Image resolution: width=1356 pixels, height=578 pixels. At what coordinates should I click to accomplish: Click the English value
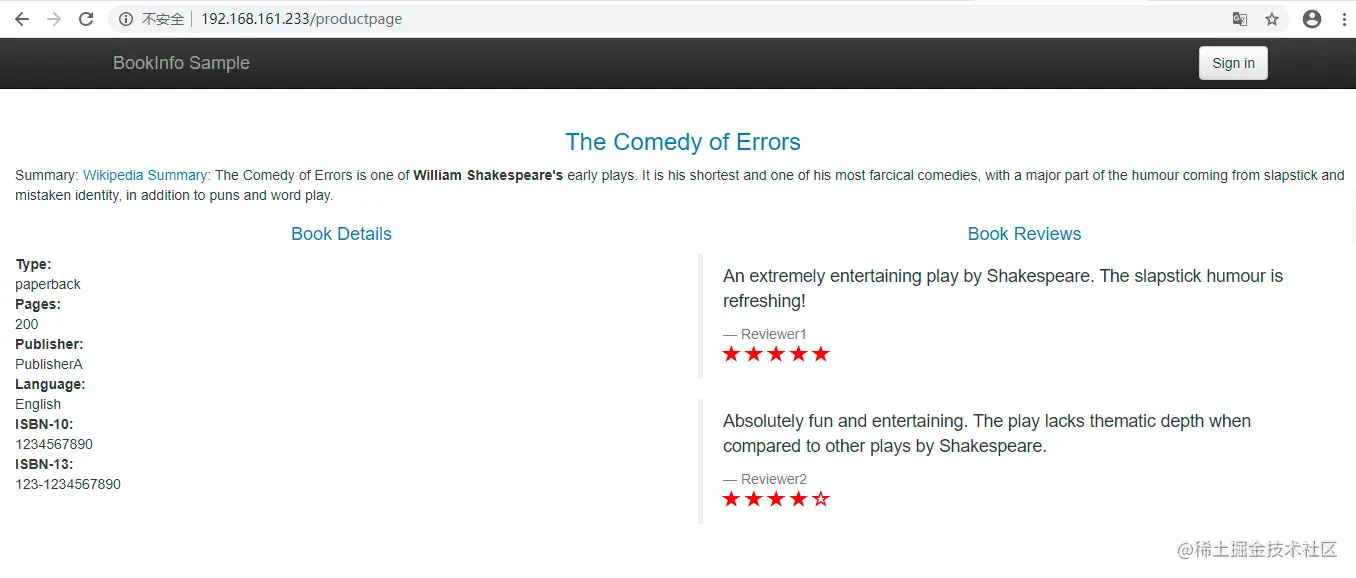(x=38, y=404)
